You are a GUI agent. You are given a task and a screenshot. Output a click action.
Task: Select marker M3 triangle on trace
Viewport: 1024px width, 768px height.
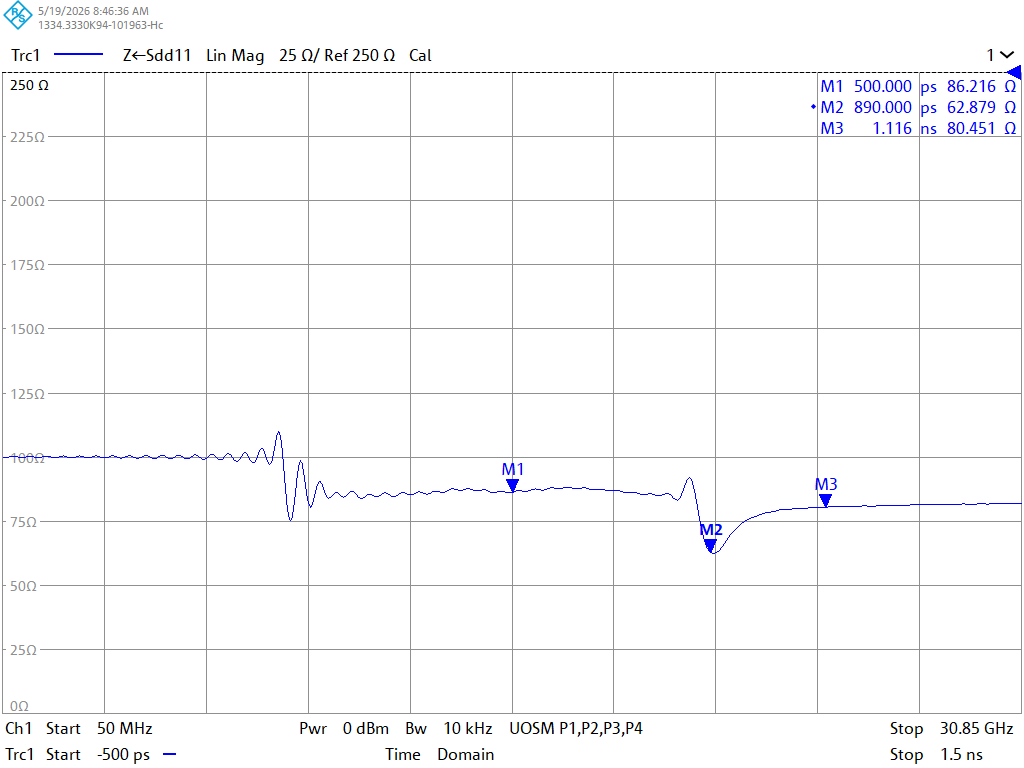coord(825,500)
